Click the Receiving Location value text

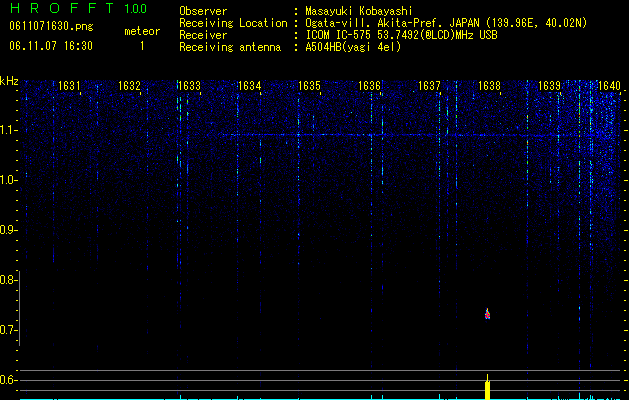(x=446, y=23)
